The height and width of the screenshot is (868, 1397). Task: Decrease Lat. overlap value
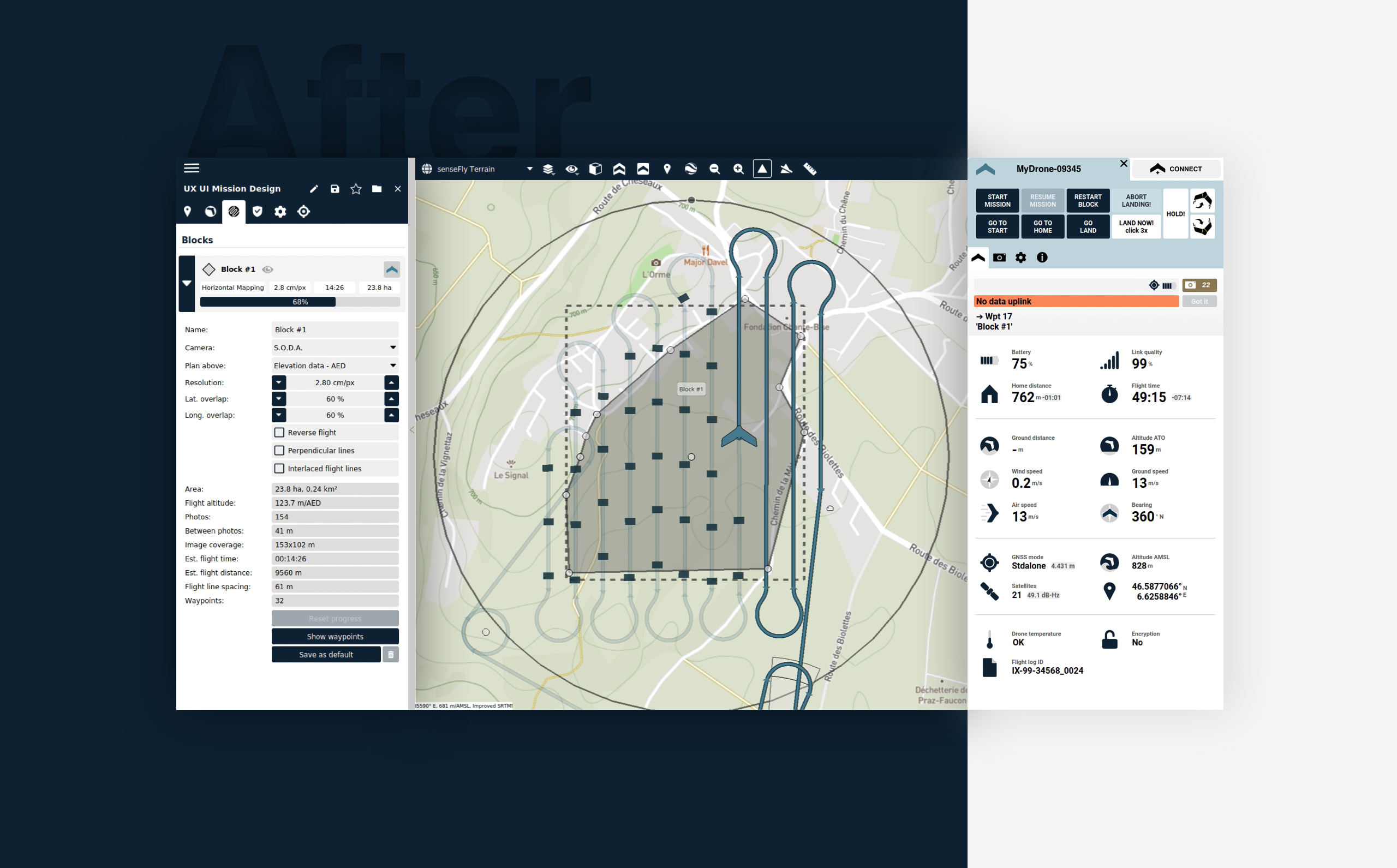point(279,398)
